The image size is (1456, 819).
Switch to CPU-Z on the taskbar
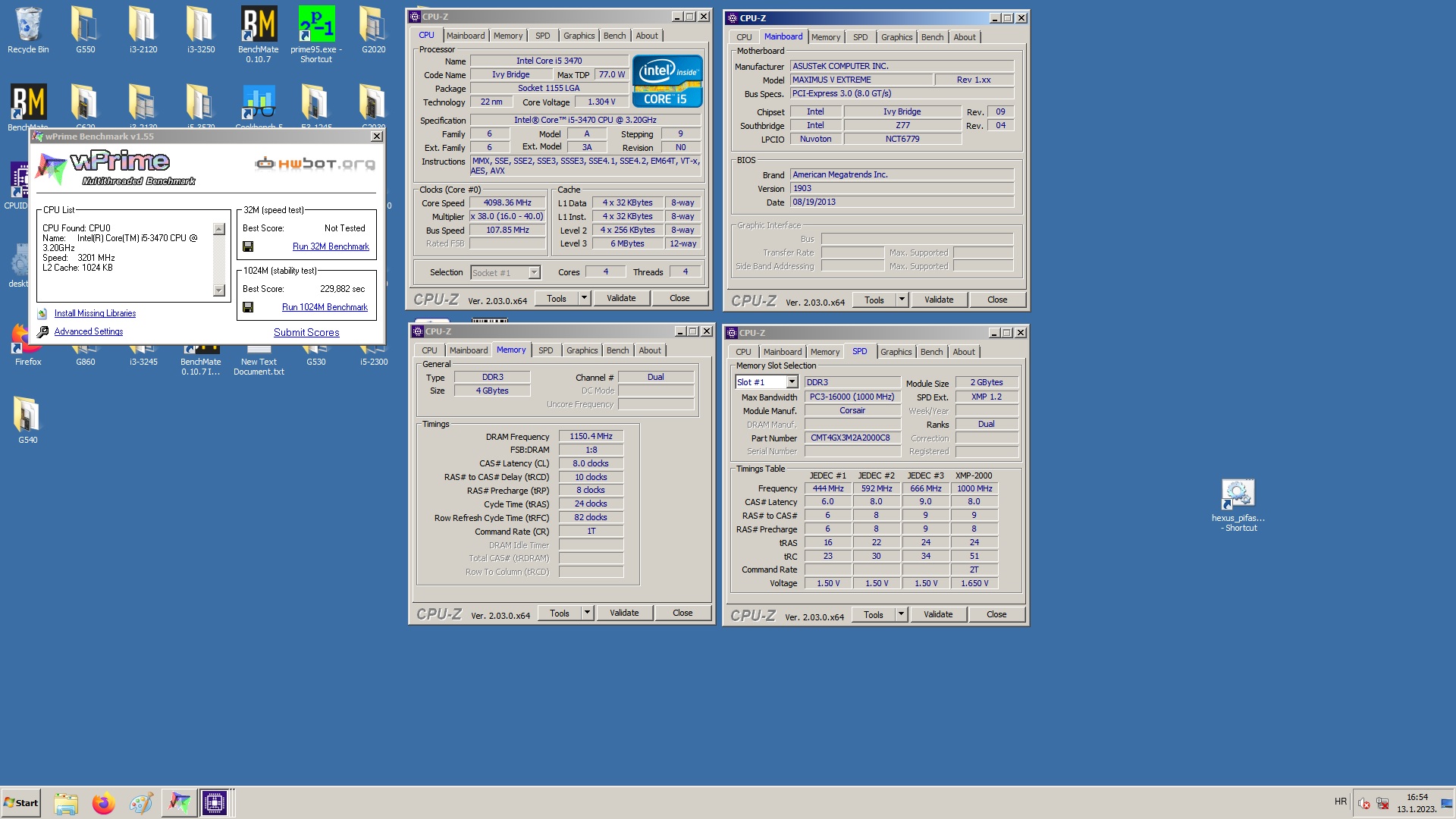[215, 802]
